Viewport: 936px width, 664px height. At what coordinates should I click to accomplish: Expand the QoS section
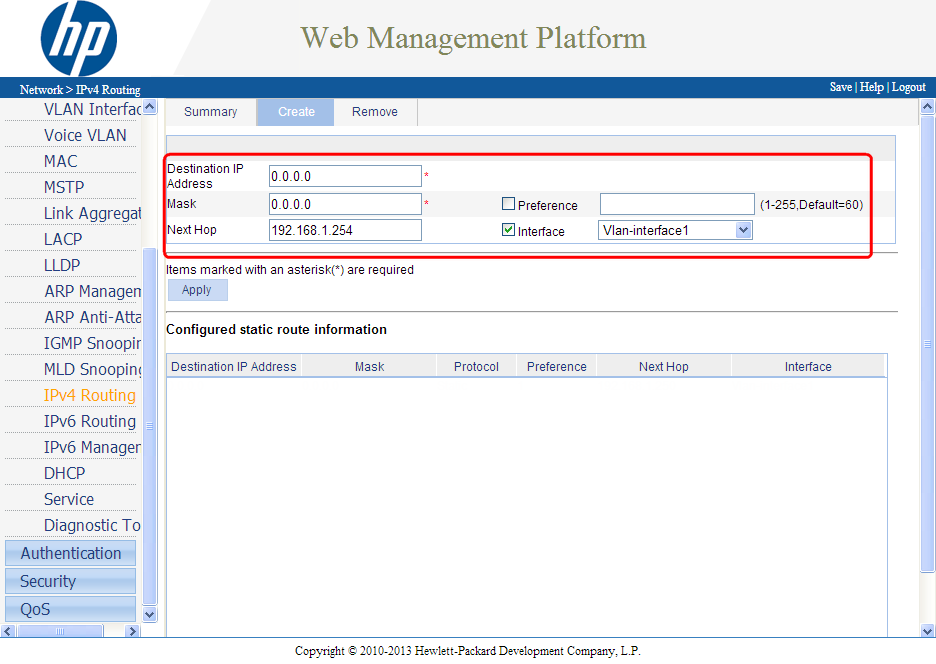pos(70,609)
